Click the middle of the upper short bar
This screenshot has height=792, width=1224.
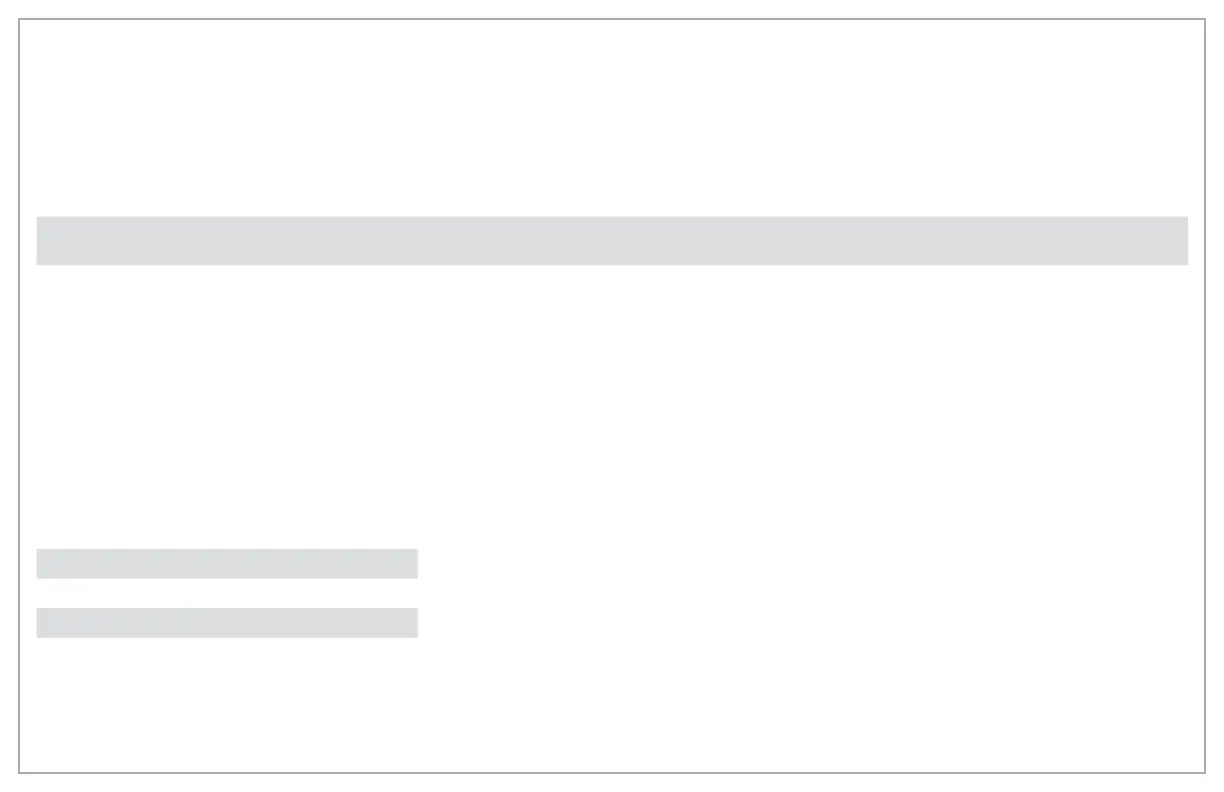227,563
